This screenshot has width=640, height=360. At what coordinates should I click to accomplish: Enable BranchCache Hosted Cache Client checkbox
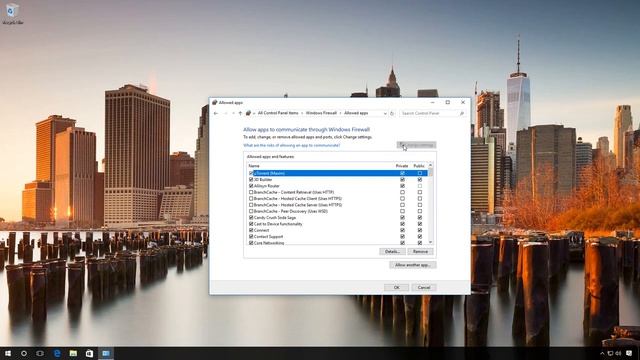pos(251,198)
